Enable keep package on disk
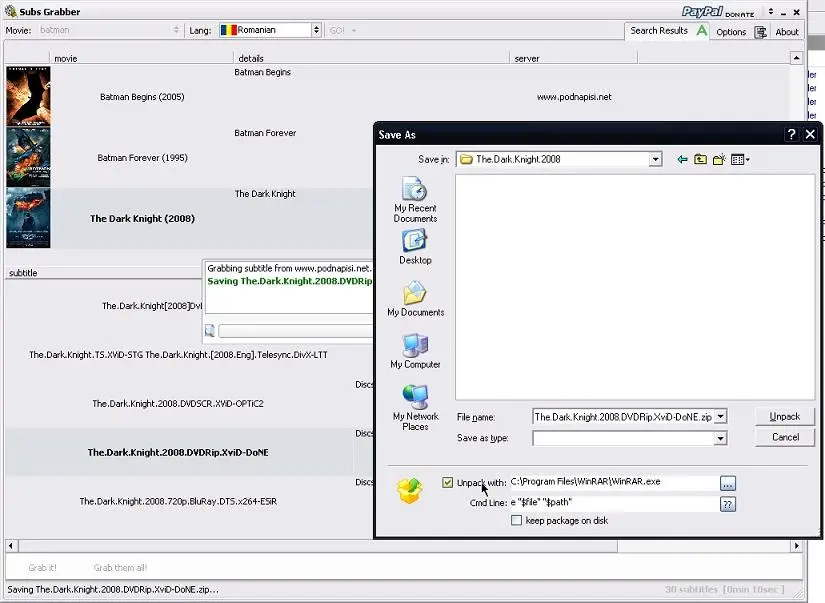 tap(516, 520)
